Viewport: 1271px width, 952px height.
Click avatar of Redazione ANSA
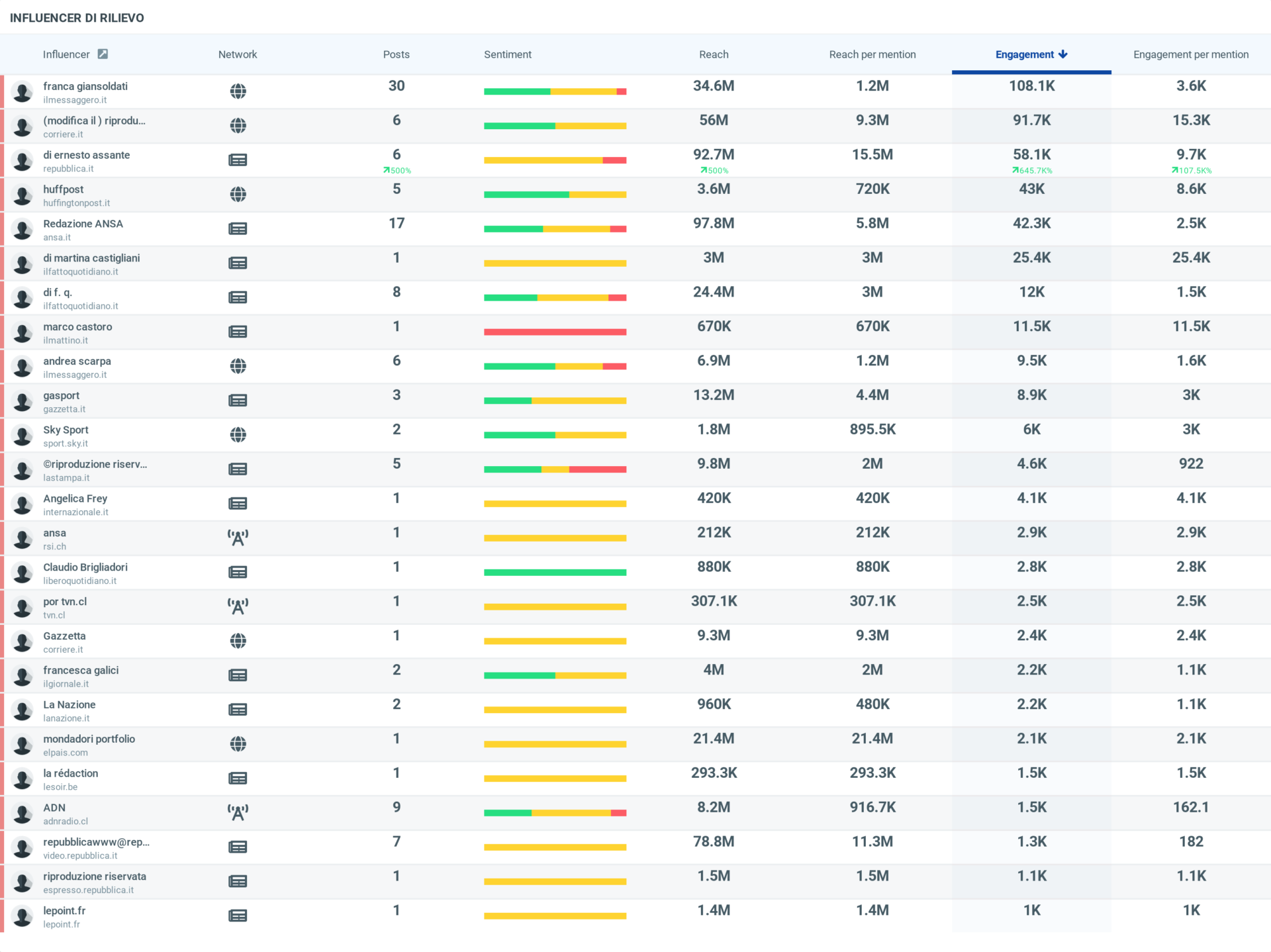point(23,230)
